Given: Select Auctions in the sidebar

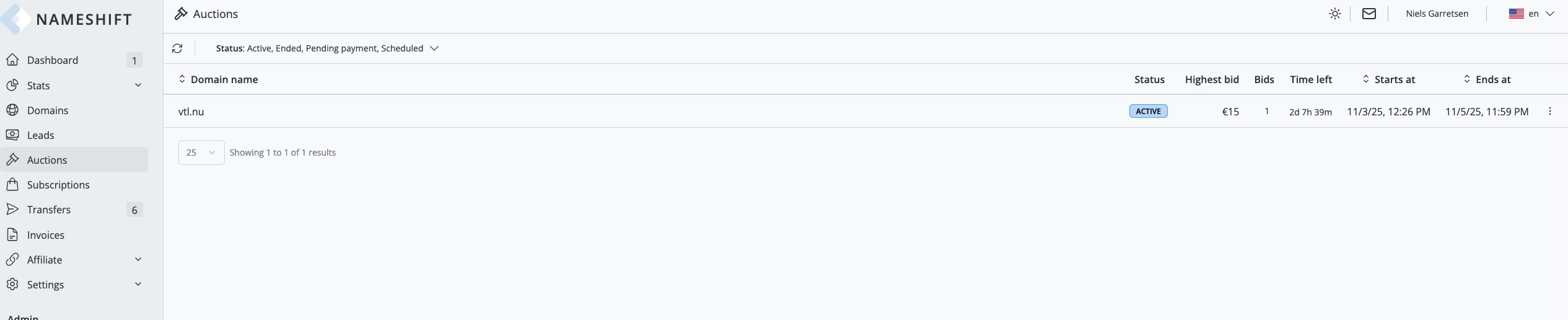Looking at the screenshot, I should coord(47,160).
